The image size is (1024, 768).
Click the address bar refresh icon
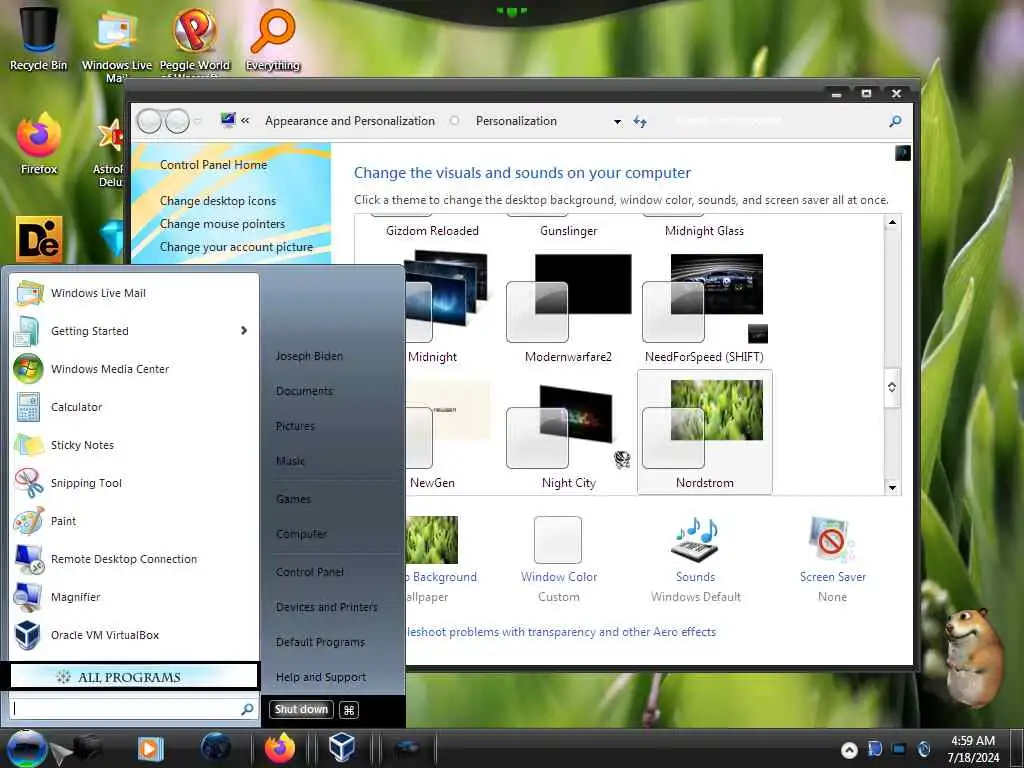[x=640, y=121]
